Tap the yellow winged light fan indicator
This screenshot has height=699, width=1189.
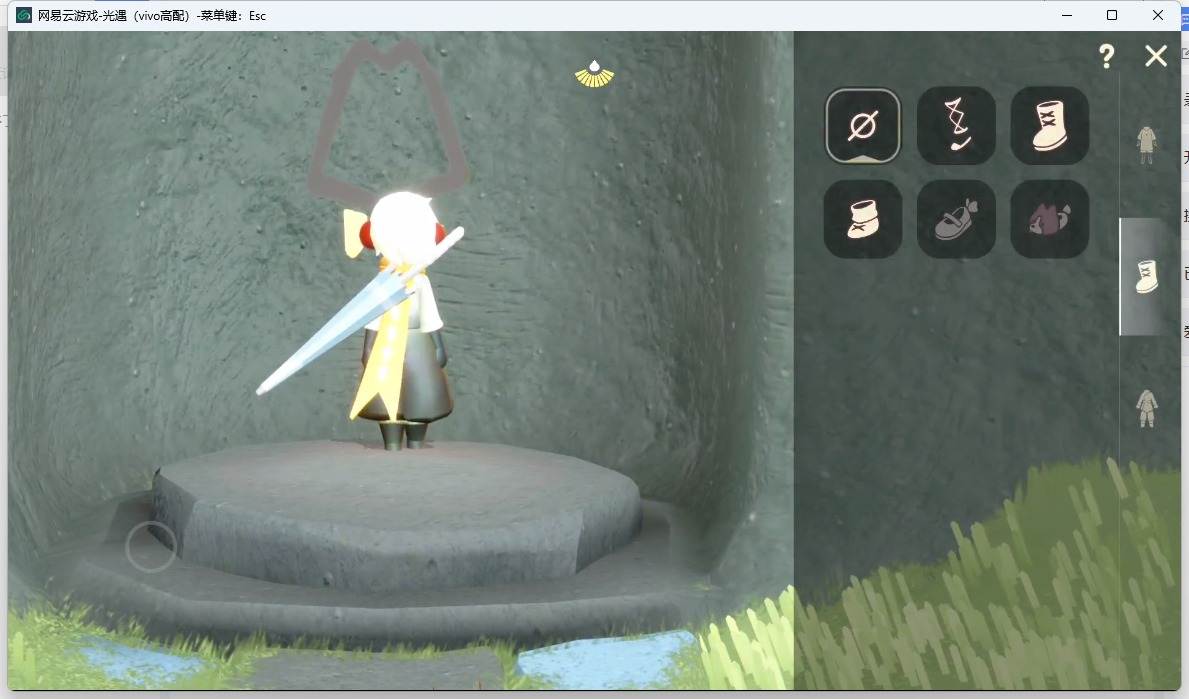coord(594,74)
